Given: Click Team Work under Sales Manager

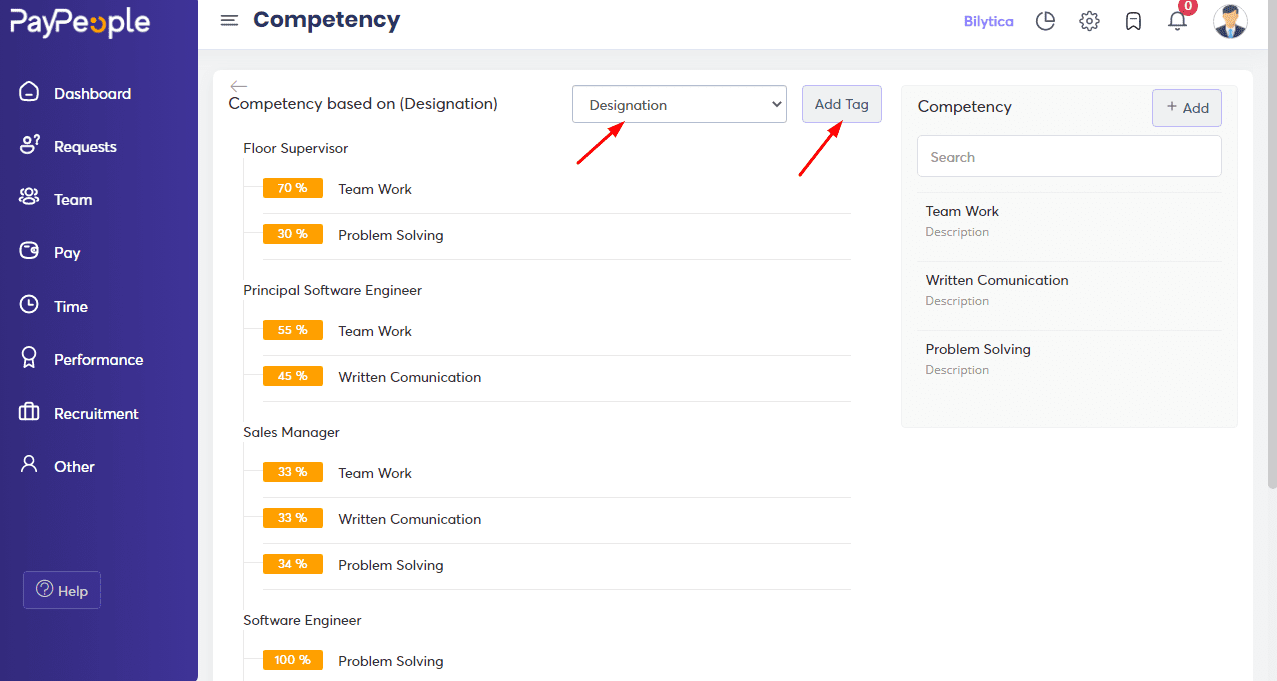Looking at the screenshot, I should pyautogui.click(x=375, y=473).
